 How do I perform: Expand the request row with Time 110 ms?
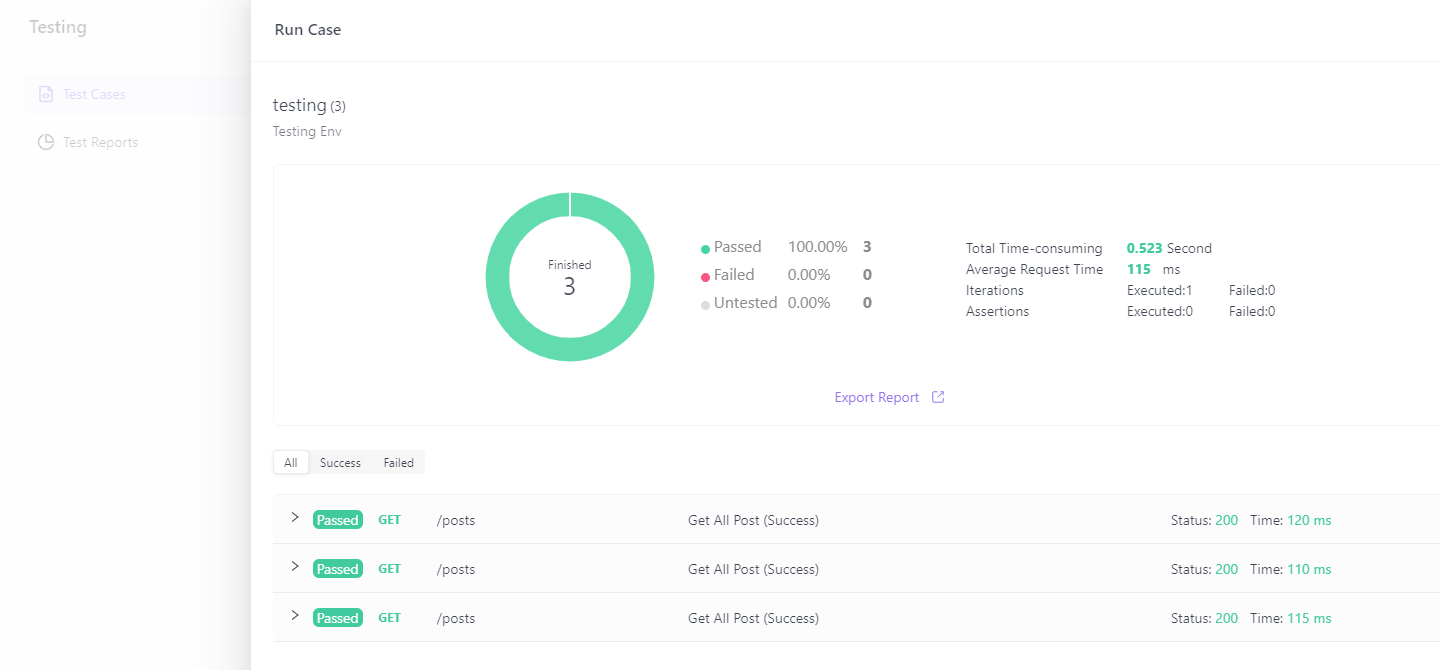pyautogui.click(x=295, y=566)
